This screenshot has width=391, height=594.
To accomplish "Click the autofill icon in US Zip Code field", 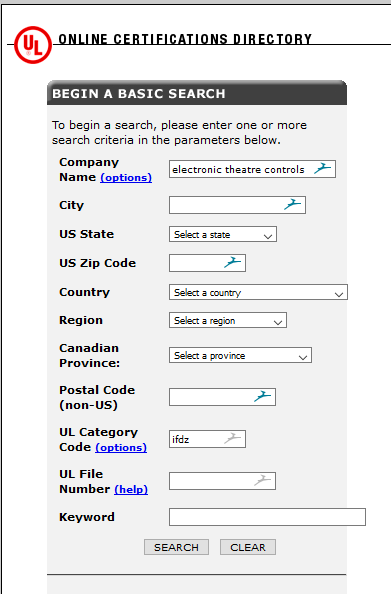I will pyautogui.click(x=232, y=262).
